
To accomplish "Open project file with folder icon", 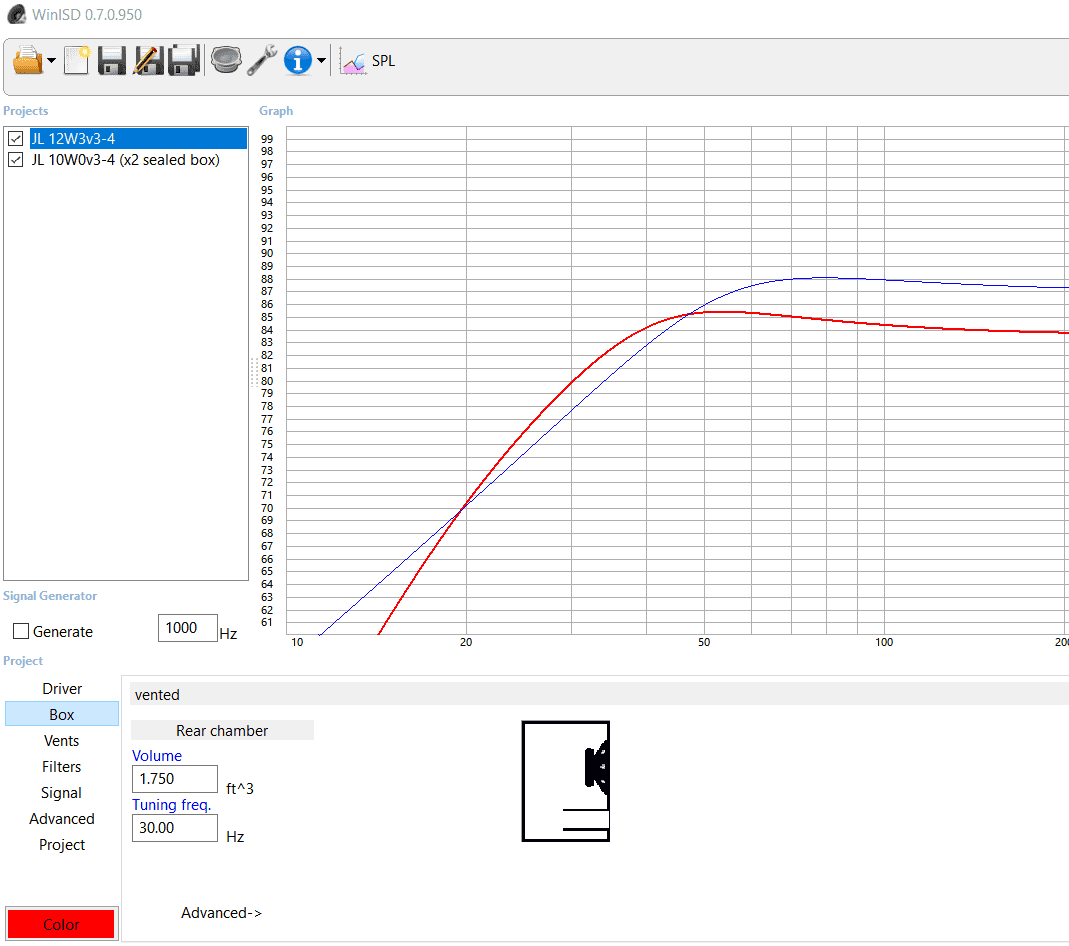I will (28, 61).
